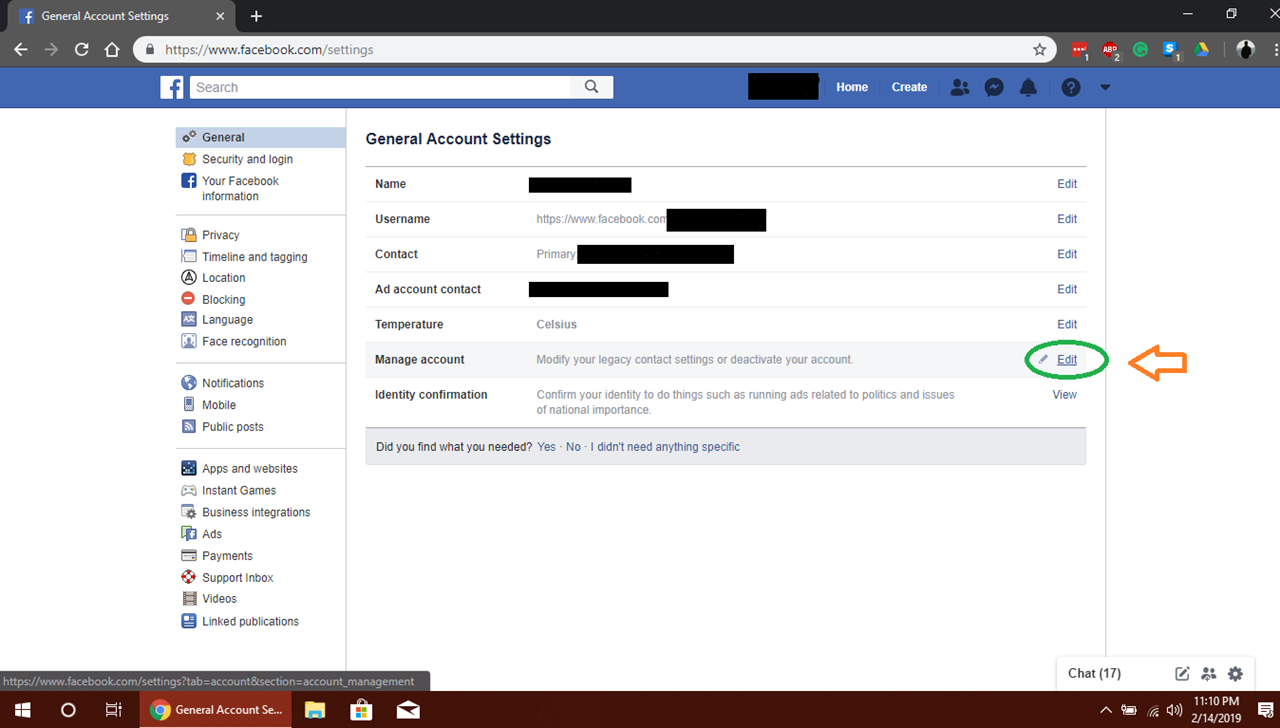Open Language settings
1280x728 pixels.
227,320
